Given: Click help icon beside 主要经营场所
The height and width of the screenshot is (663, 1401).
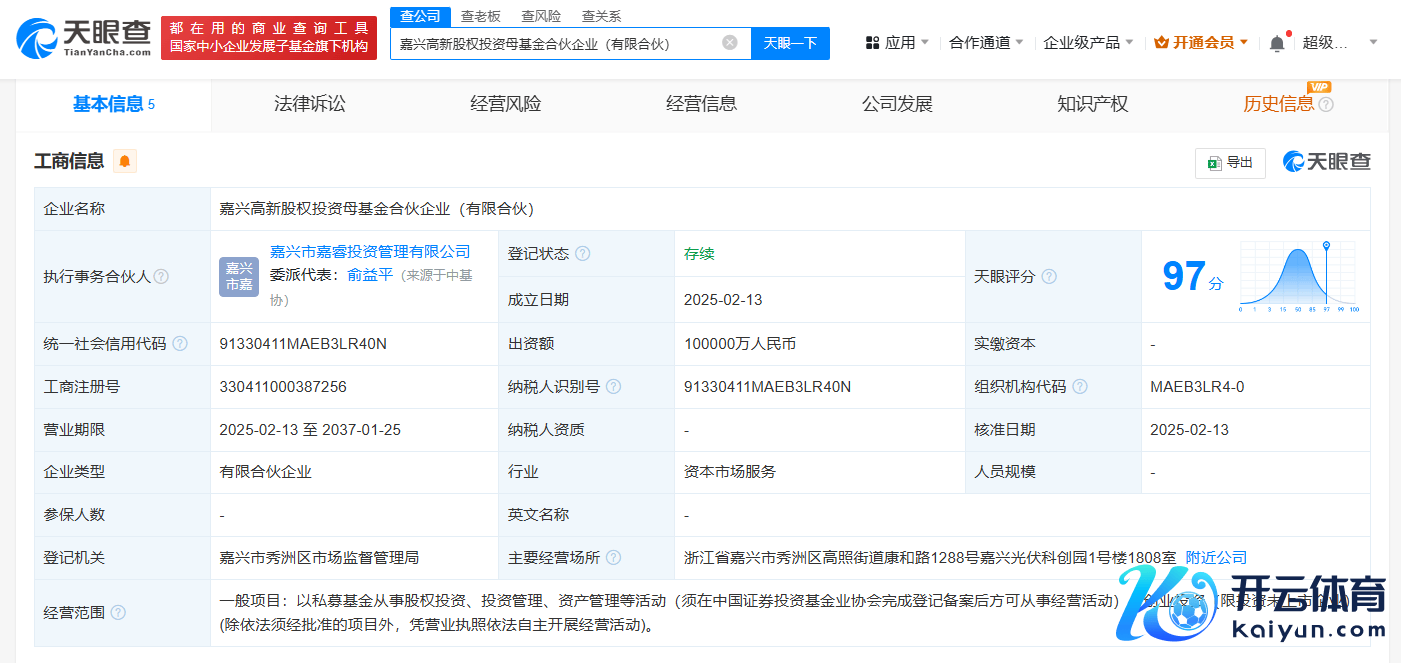Looking at the screenshot, I should 613,558.
